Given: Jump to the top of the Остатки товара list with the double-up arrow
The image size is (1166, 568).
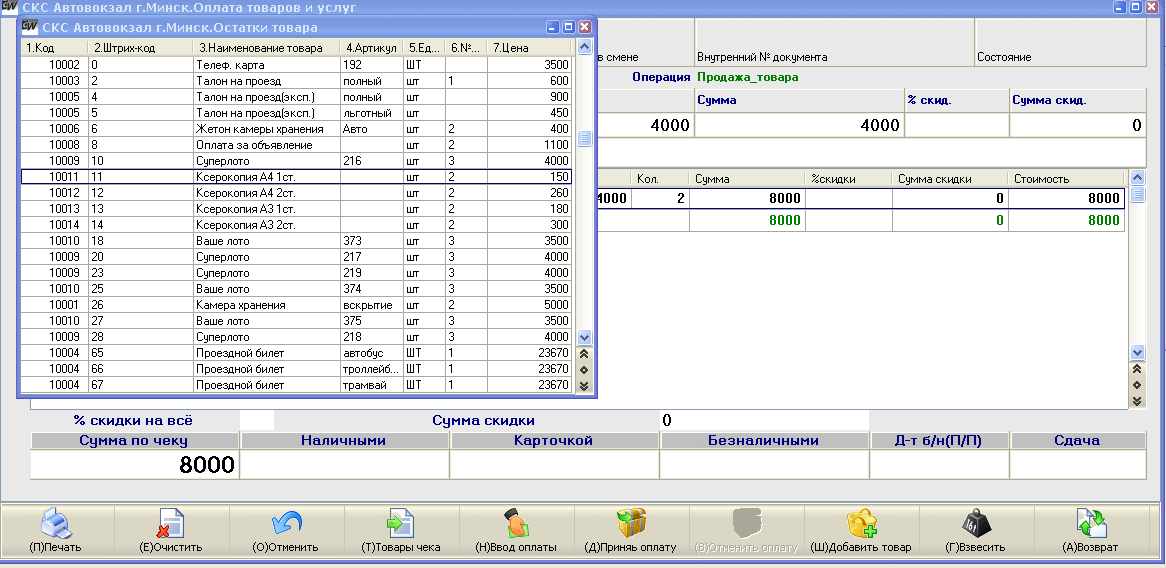Looking at the screenshot, I should coord(584,354).
